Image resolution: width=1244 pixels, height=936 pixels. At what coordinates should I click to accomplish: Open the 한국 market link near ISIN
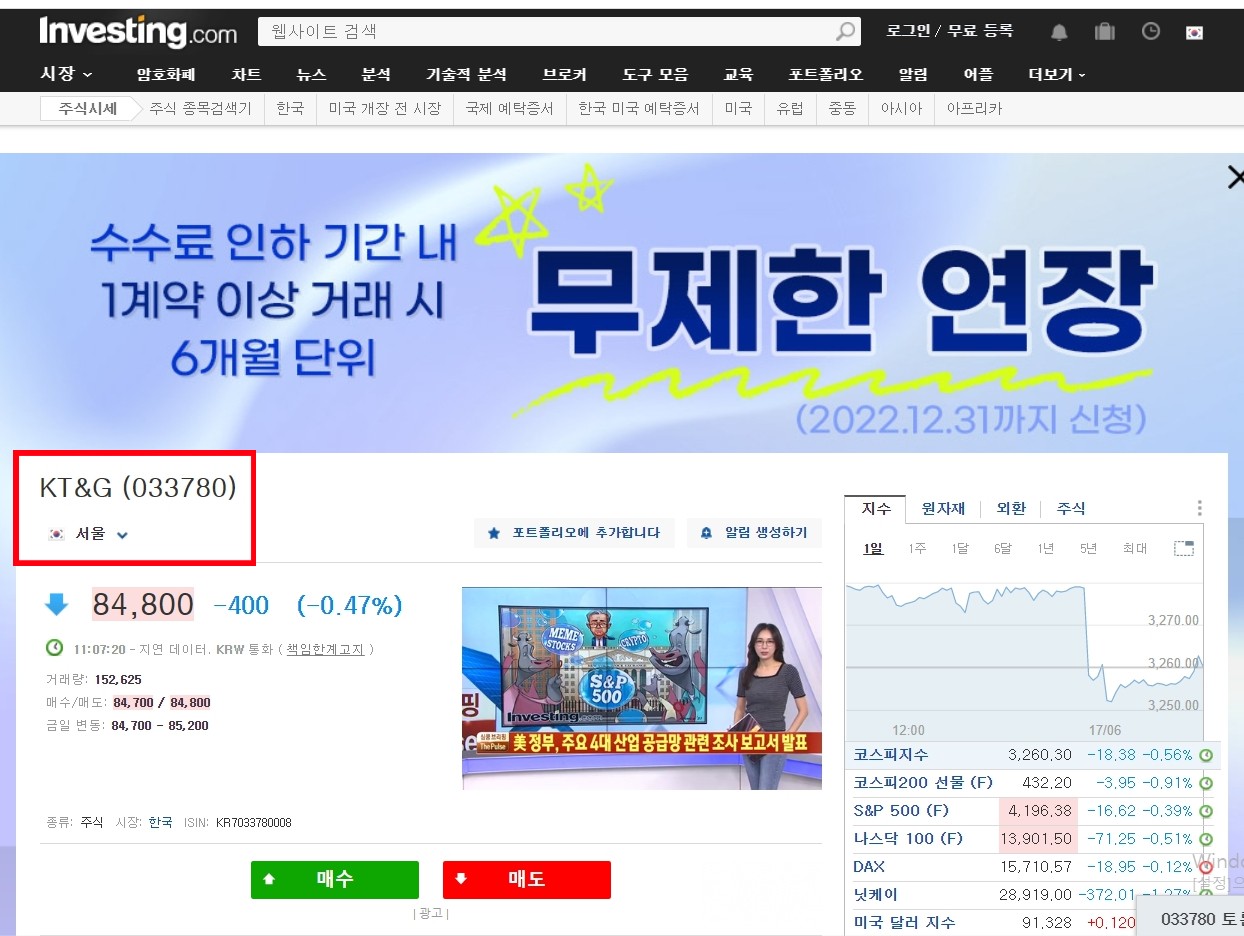160,822
